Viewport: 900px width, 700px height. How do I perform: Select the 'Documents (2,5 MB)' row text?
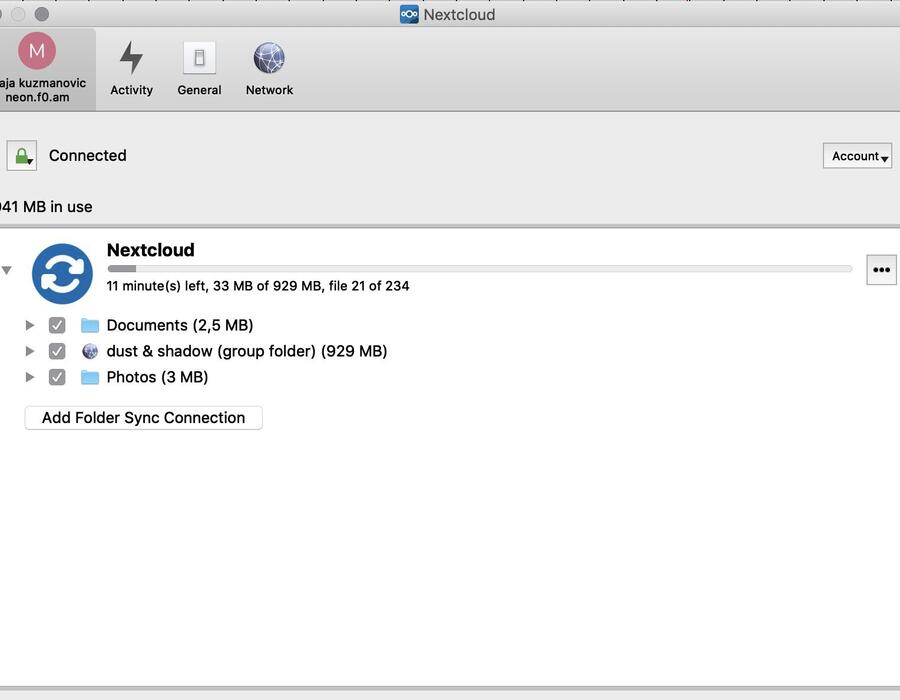(180, 325)
